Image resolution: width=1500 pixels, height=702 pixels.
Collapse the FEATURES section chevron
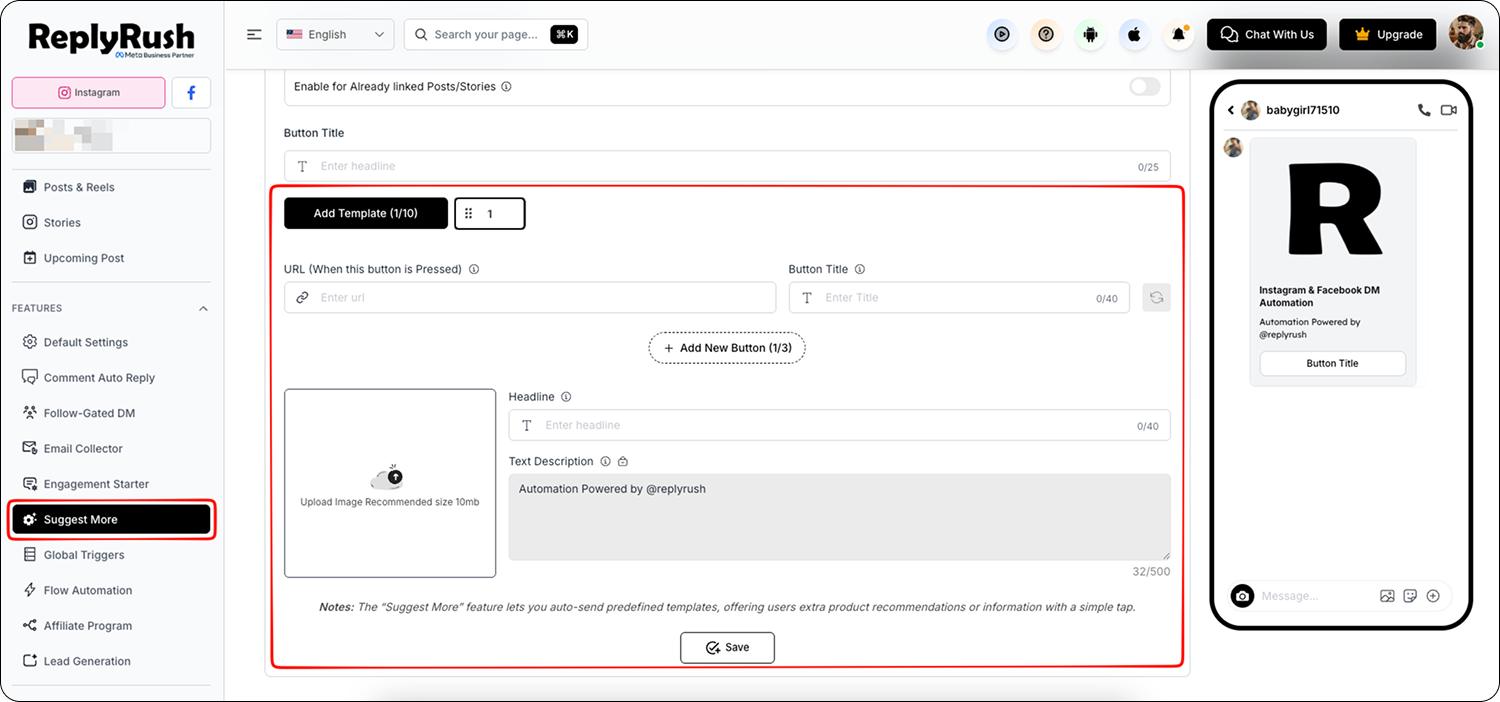(204, 308)
